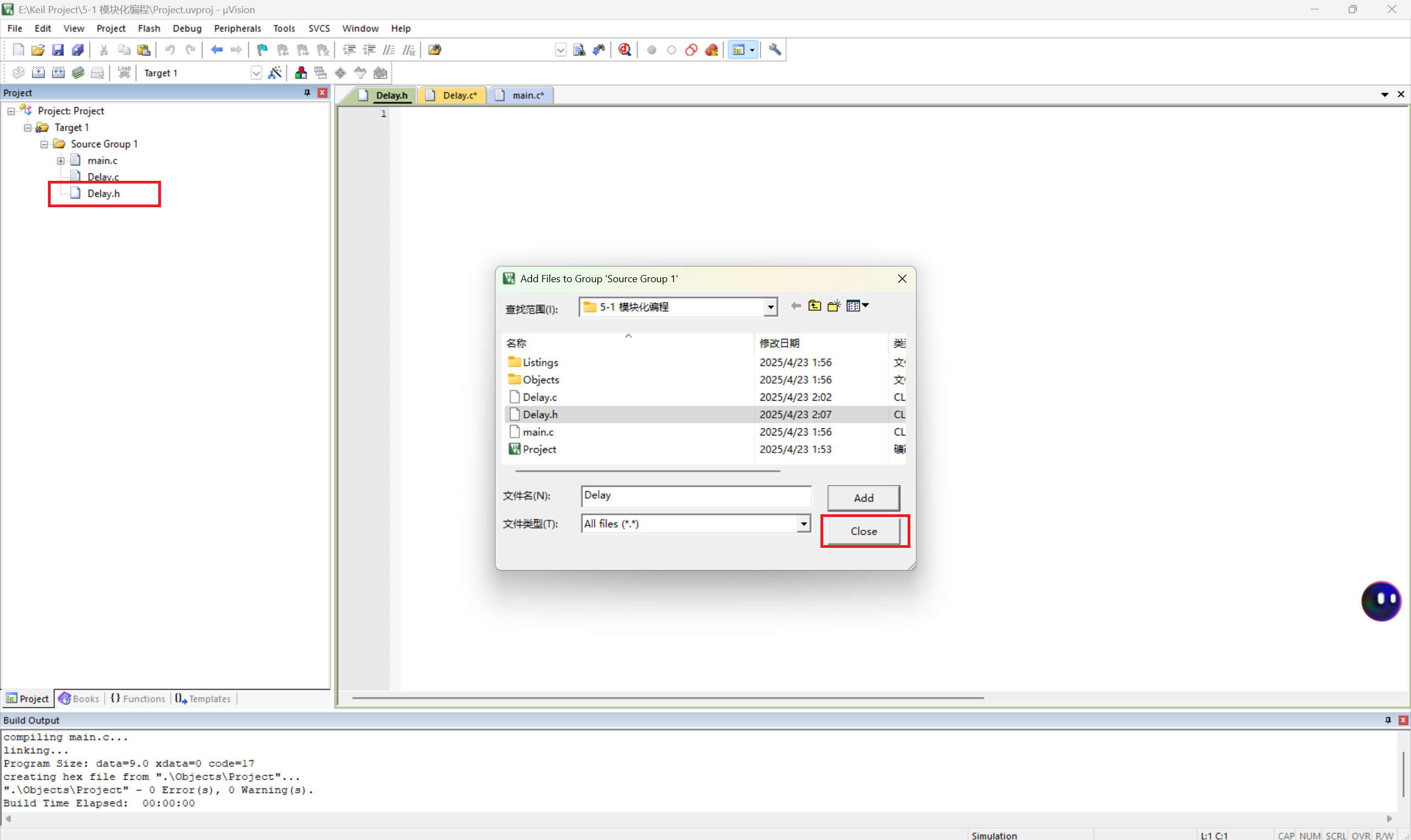
Task: Open the Target 1 dropdown
Action: pyautogui.click(x=256, y=73)
